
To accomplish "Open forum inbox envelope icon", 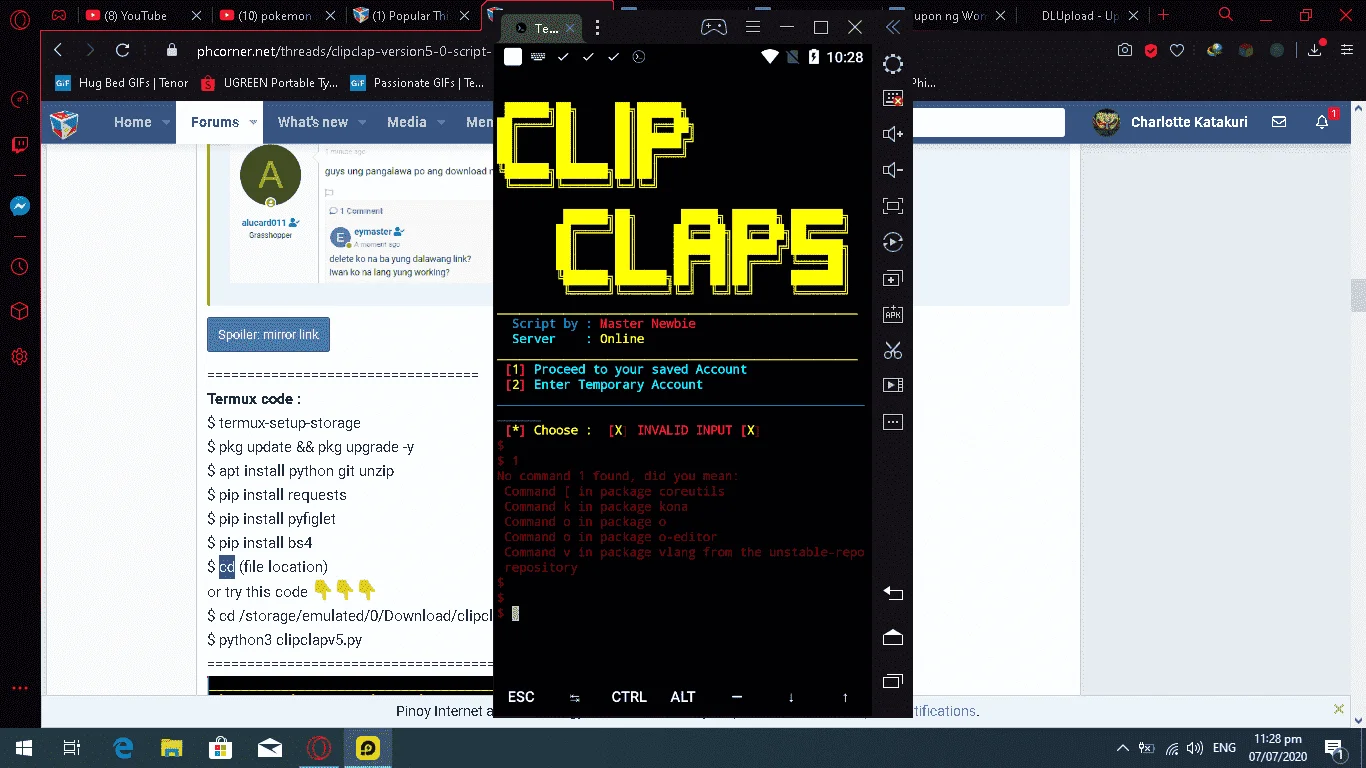I will click(x=1279, y=122).
